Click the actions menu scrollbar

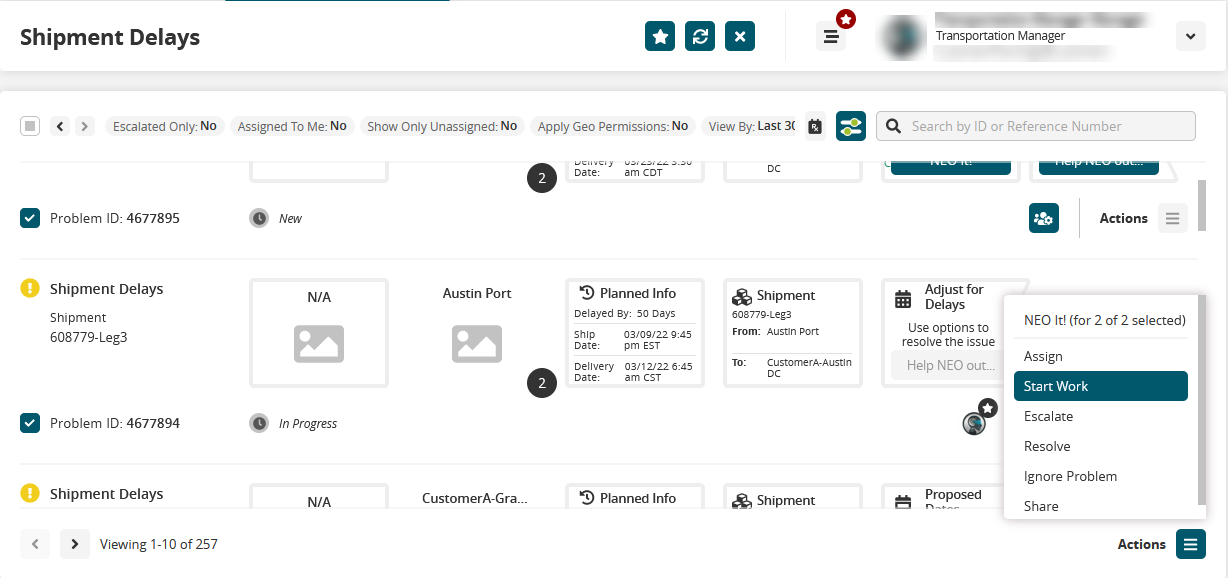click(1202, 400)
